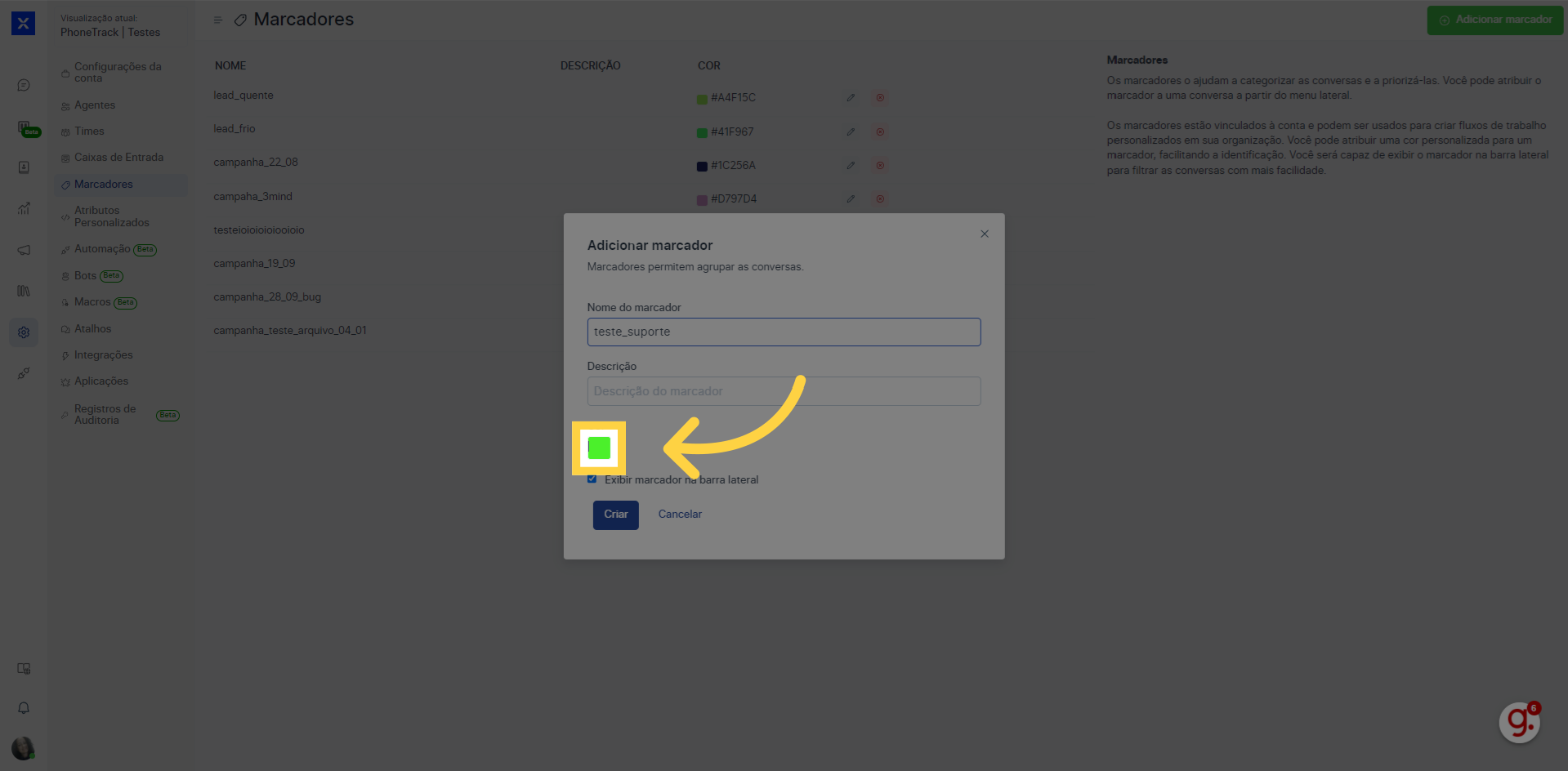Click the #D797D4 color value

tap(734, 198)
